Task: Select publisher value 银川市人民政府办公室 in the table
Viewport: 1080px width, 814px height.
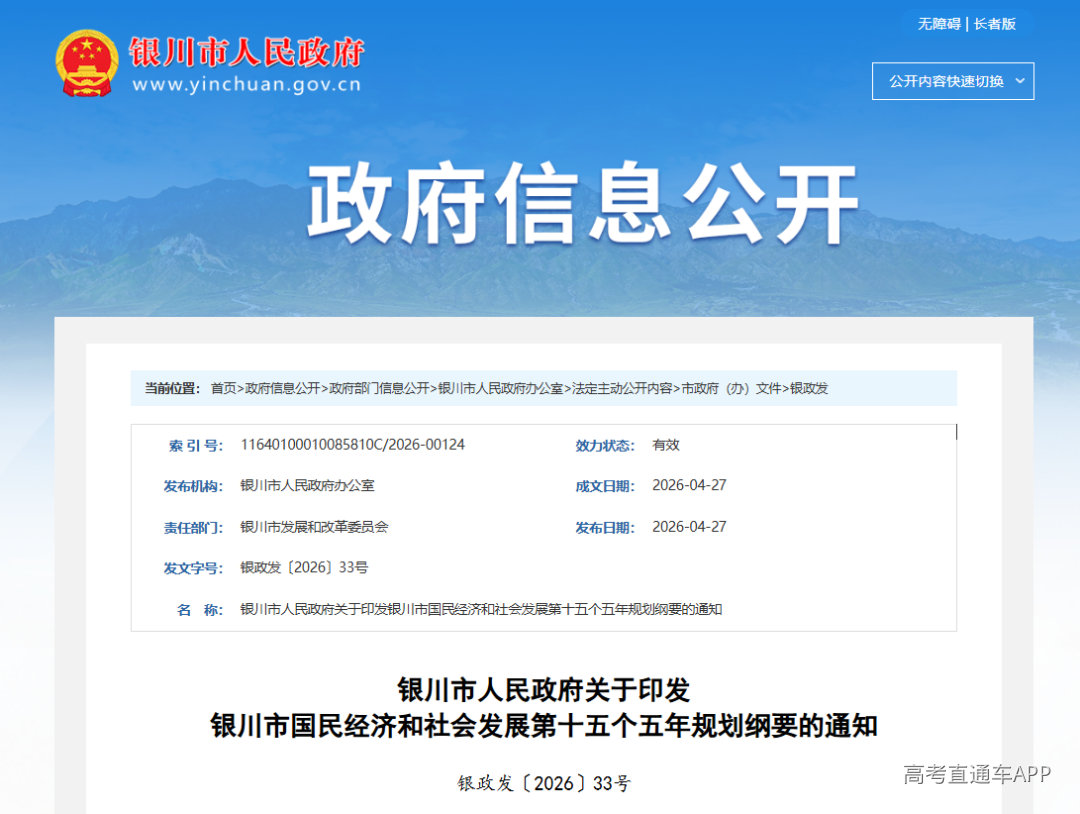Action: click(307, 486)
